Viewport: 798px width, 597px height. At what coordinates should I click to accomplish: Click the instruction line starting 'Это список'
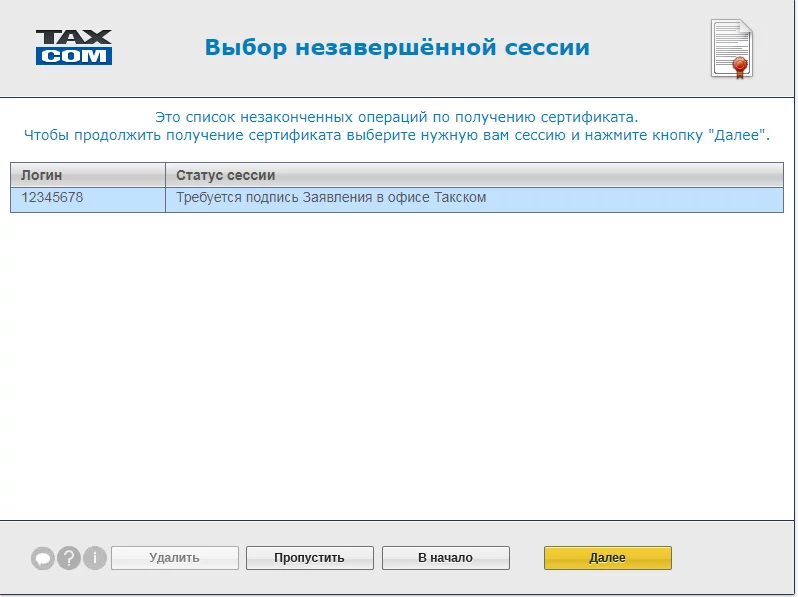(397, 117)
